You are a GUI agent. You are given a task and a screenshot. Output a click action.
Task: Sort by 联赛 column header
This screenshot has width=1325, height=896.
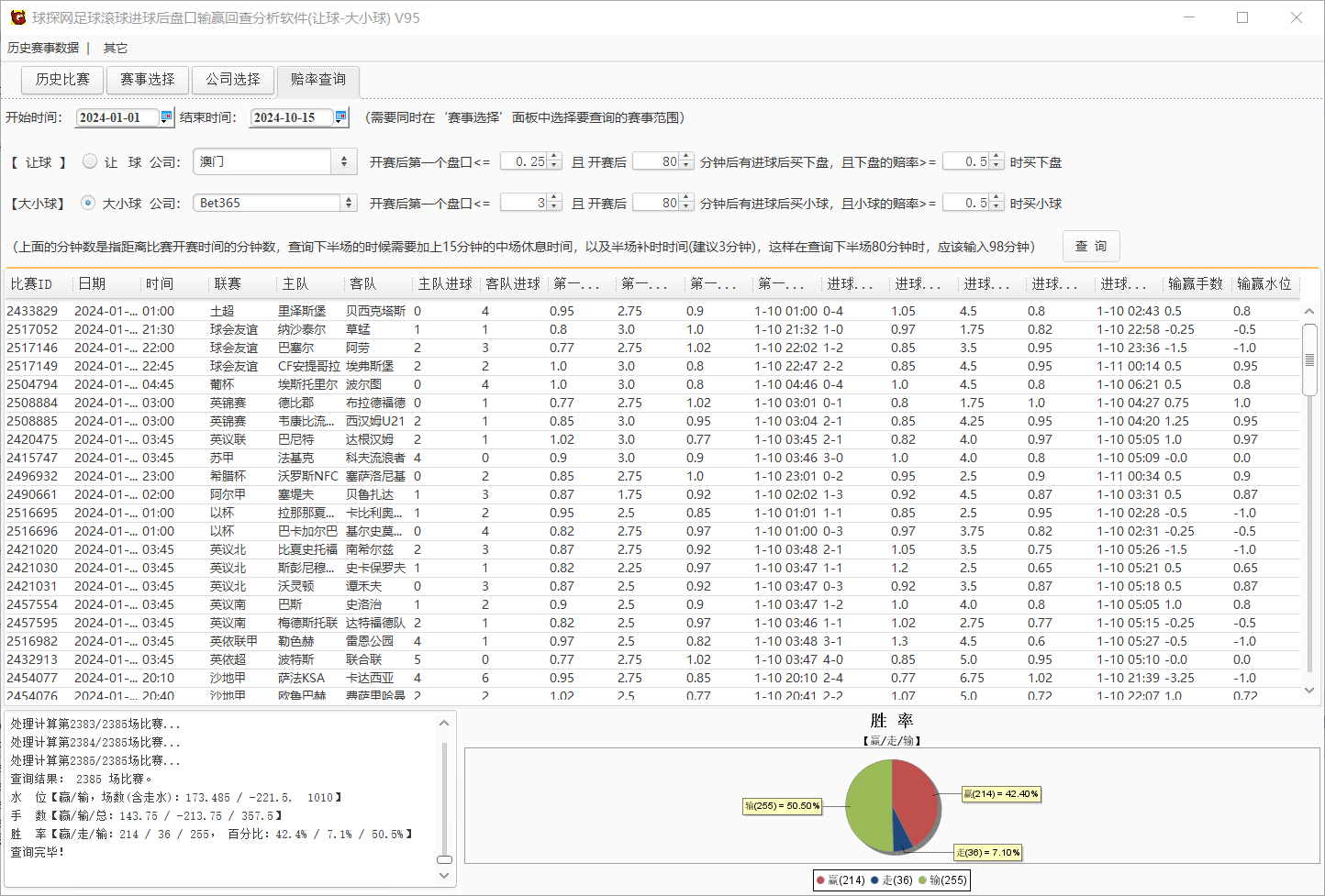pyautogui.click(x=242, y=284)
